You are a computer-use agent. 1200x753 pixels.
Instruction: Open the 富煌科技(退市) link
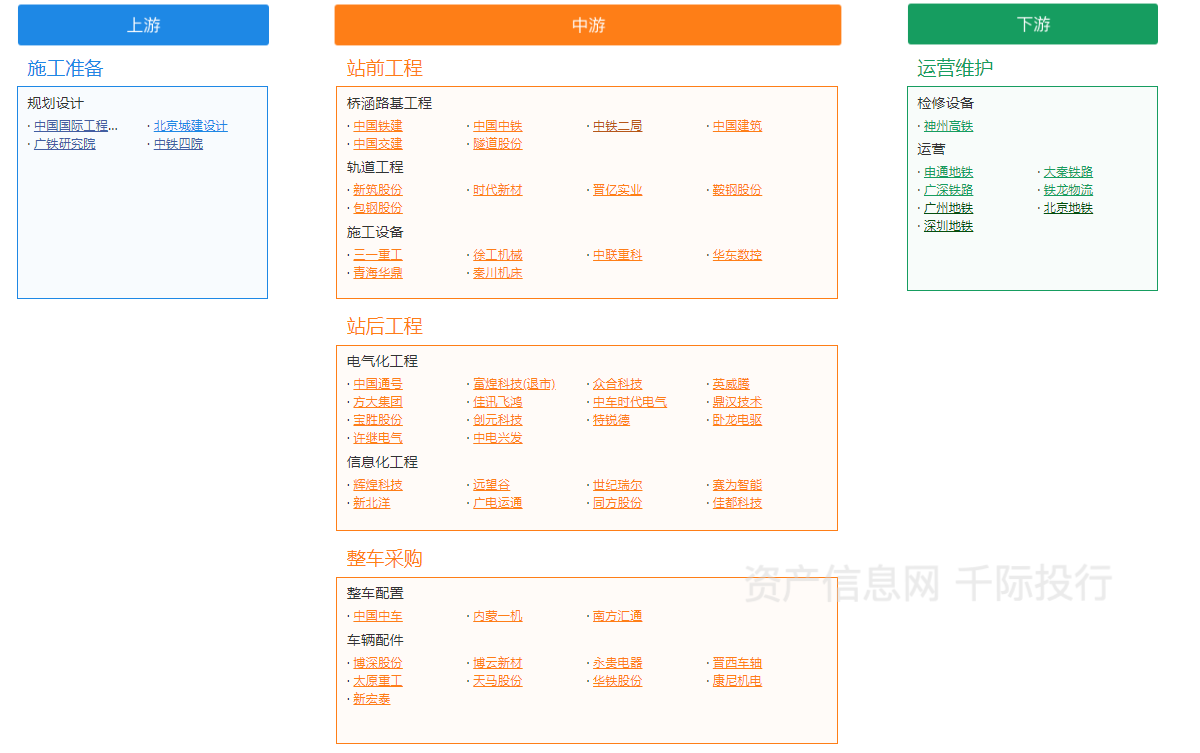(x=514, y=384)
